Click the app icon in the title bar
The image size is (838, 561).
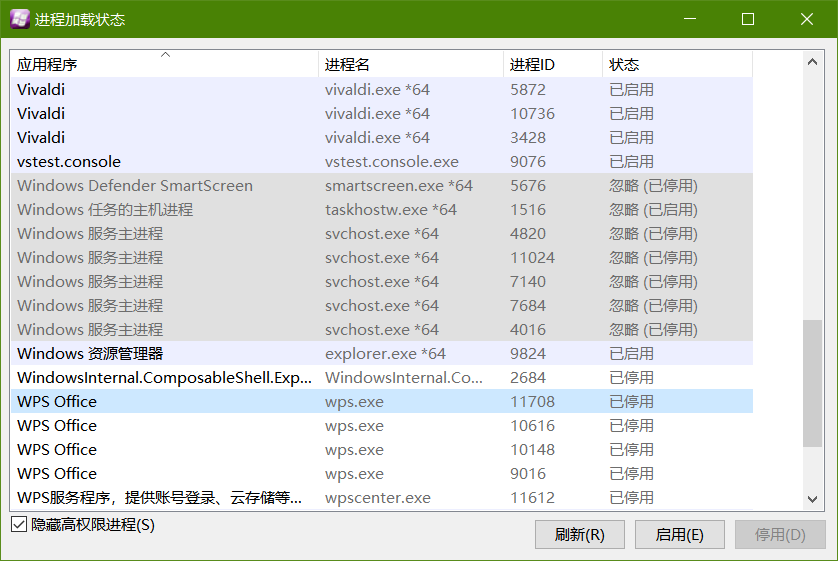20,19
